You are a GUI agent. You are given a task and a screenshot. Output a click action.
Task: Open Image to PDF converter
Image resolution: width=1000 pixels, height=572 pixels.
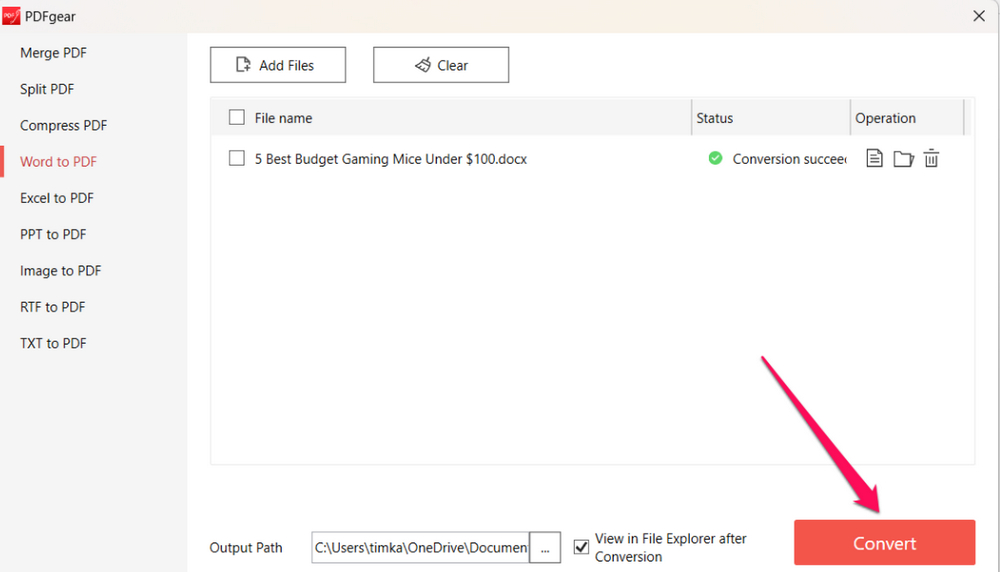[x=61, y=271]
